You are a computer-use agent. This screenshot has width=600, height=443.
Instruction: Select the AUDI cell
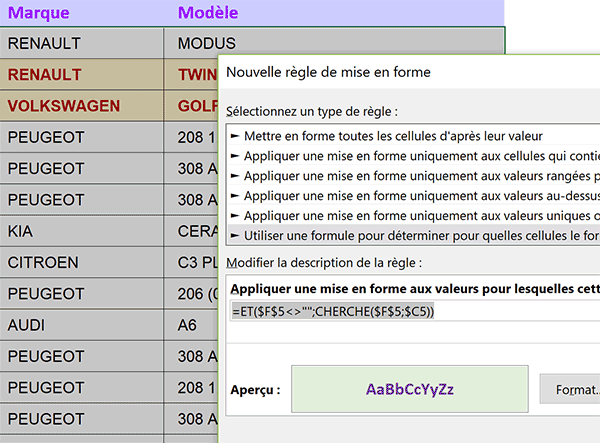(82, 325)
